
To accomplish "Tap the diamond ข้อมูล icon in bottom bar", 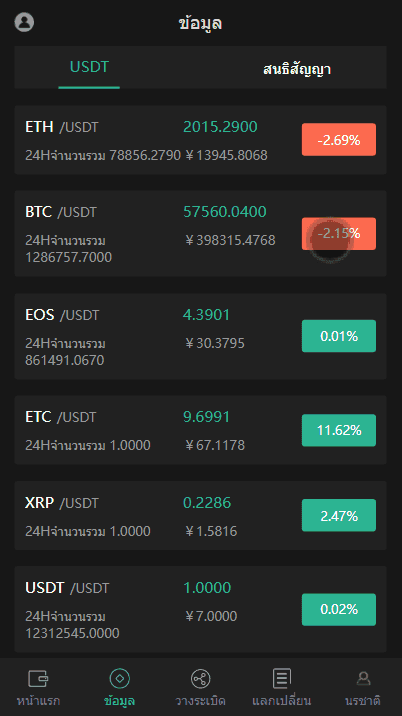I will (x=120, y=678).
